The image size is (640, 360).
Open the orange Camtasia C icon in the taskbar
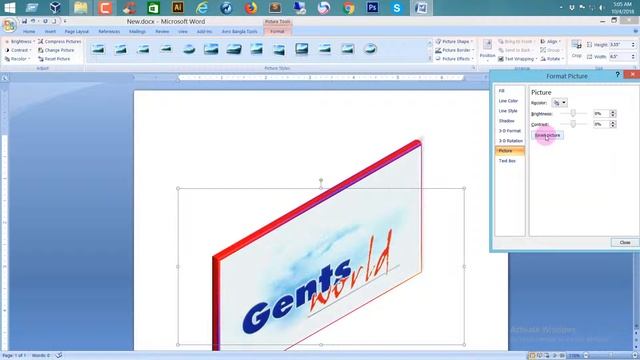(105, 8)
